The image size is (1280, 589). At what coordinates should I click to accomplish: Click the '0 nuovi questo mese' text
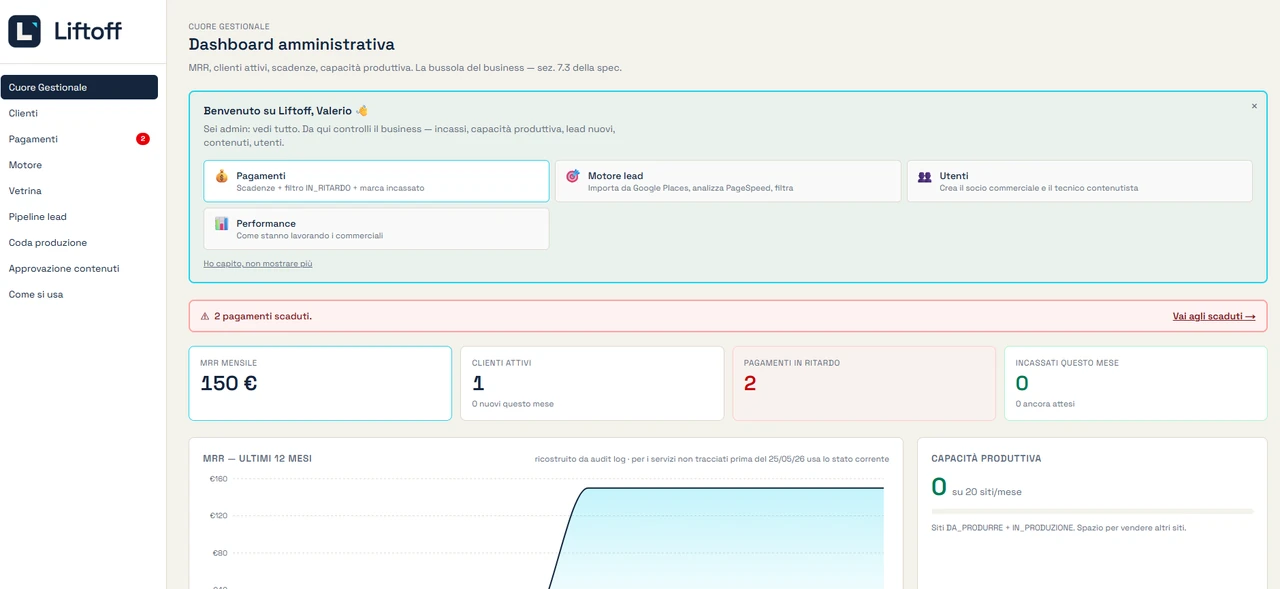click(513, 404)
